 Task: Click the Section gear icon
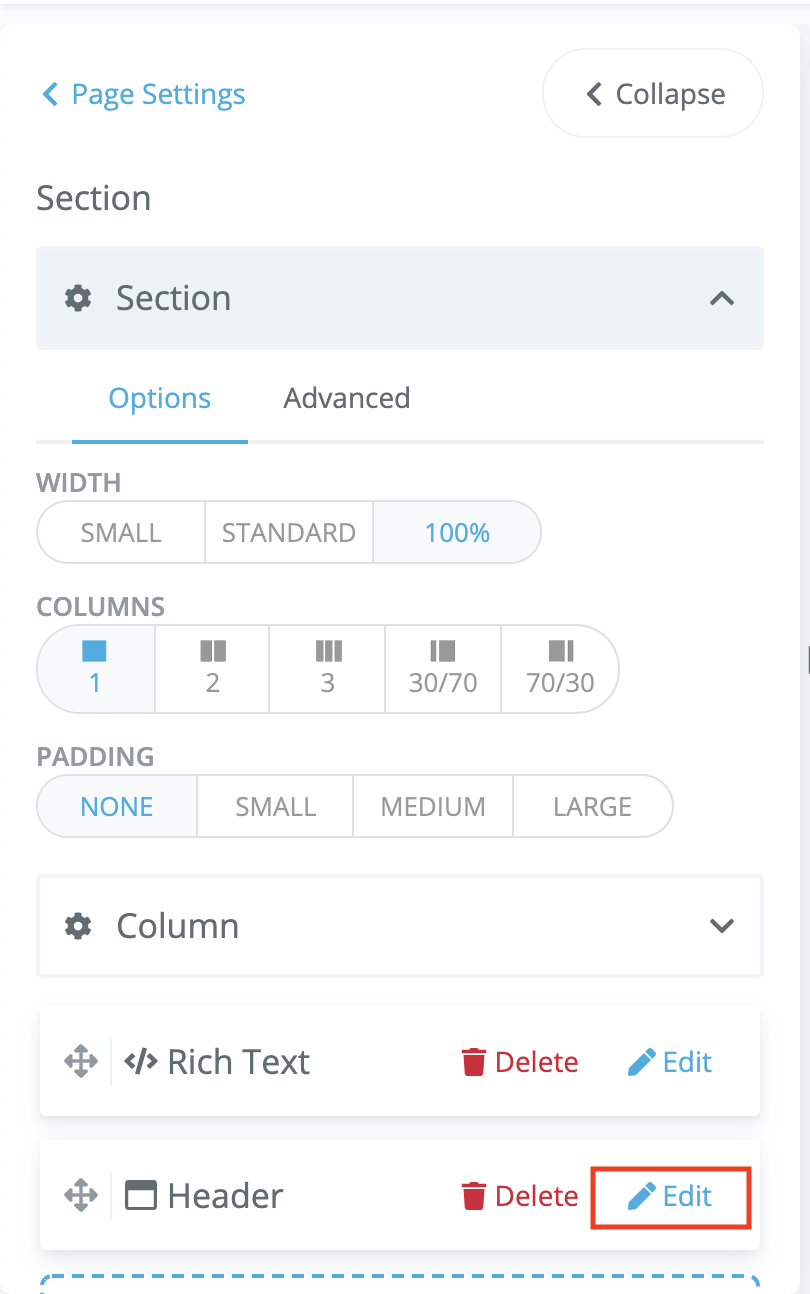[78, 298]
